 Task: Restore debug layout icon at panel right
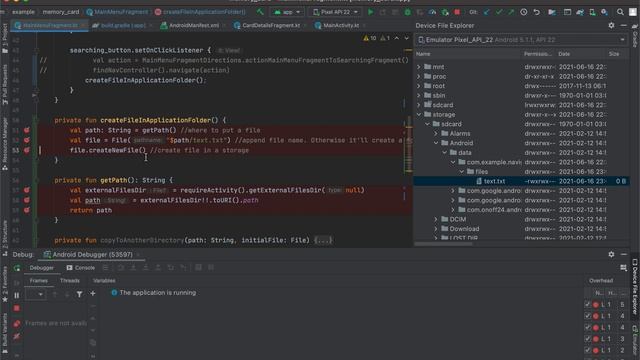coord(623,268)
